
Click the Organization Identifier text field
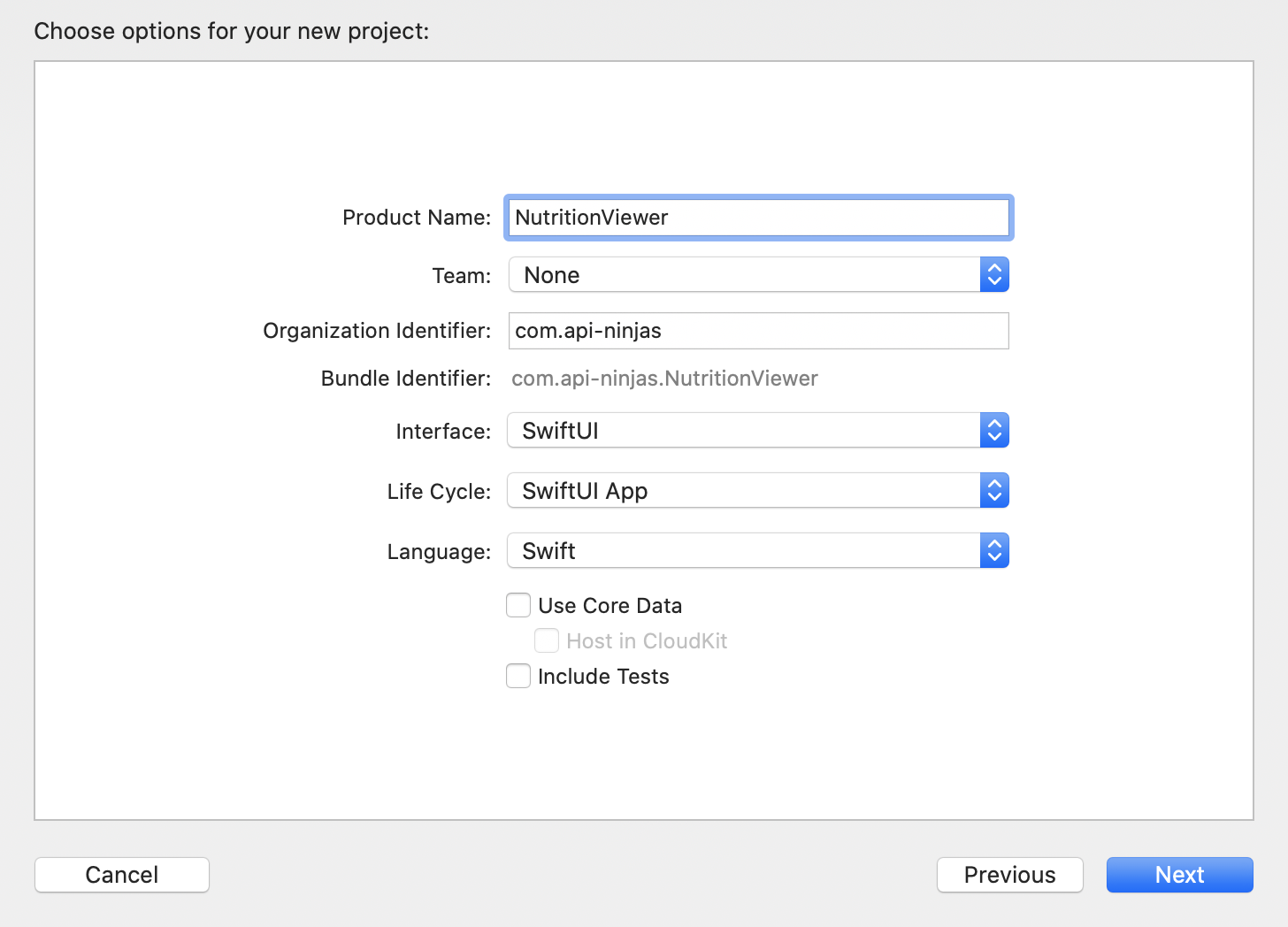(x=758, y=331)
